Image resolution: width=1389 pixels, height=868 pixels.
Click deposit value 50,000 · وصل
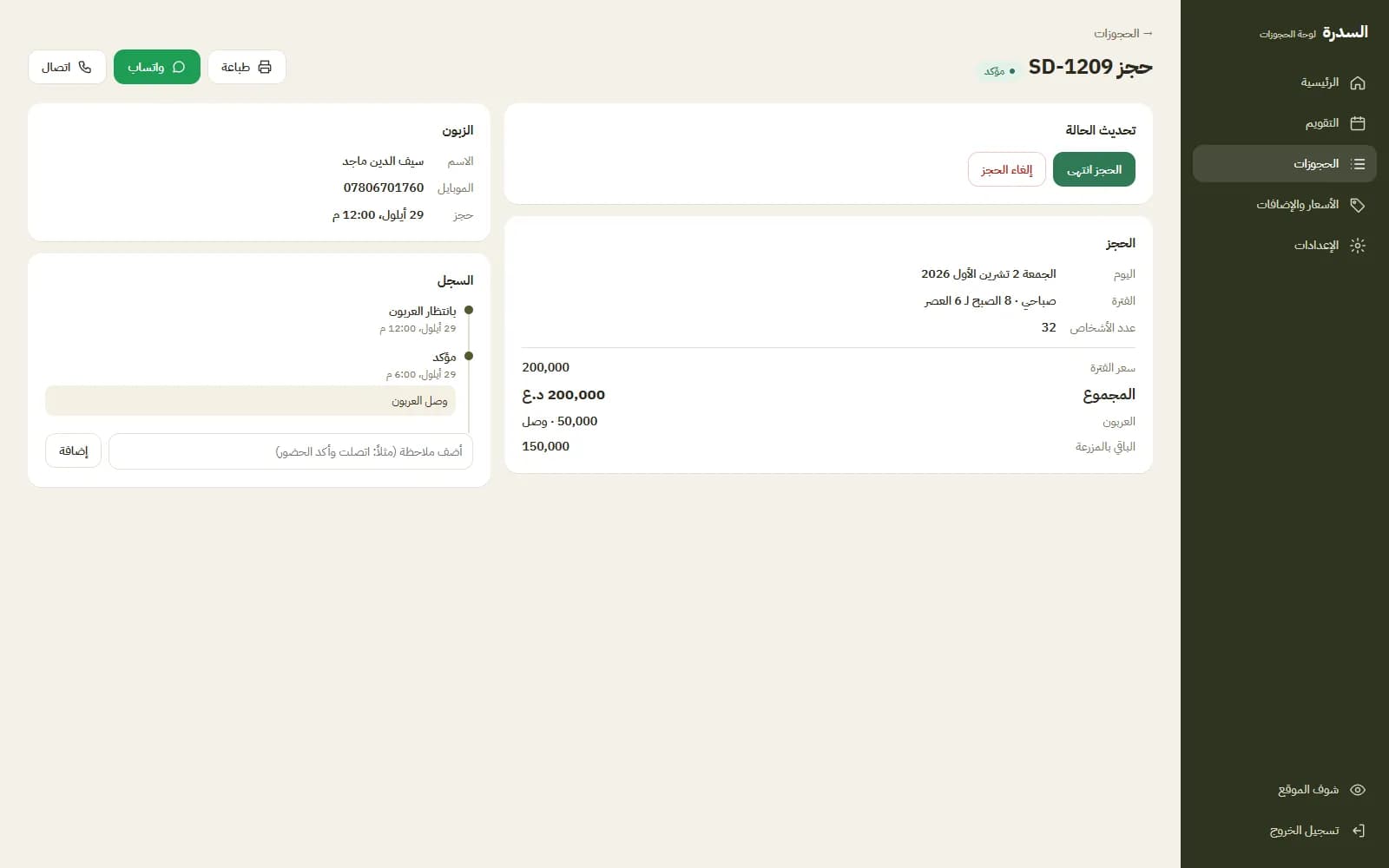[560, 421]
